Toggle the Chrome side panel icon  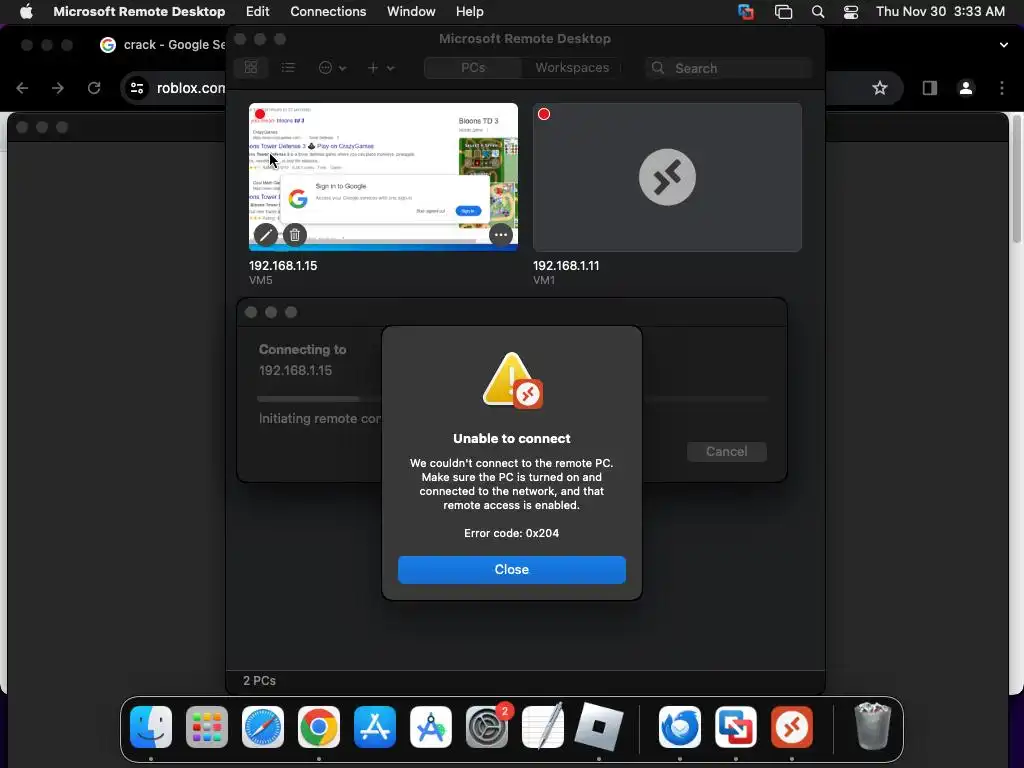[929, 88]
